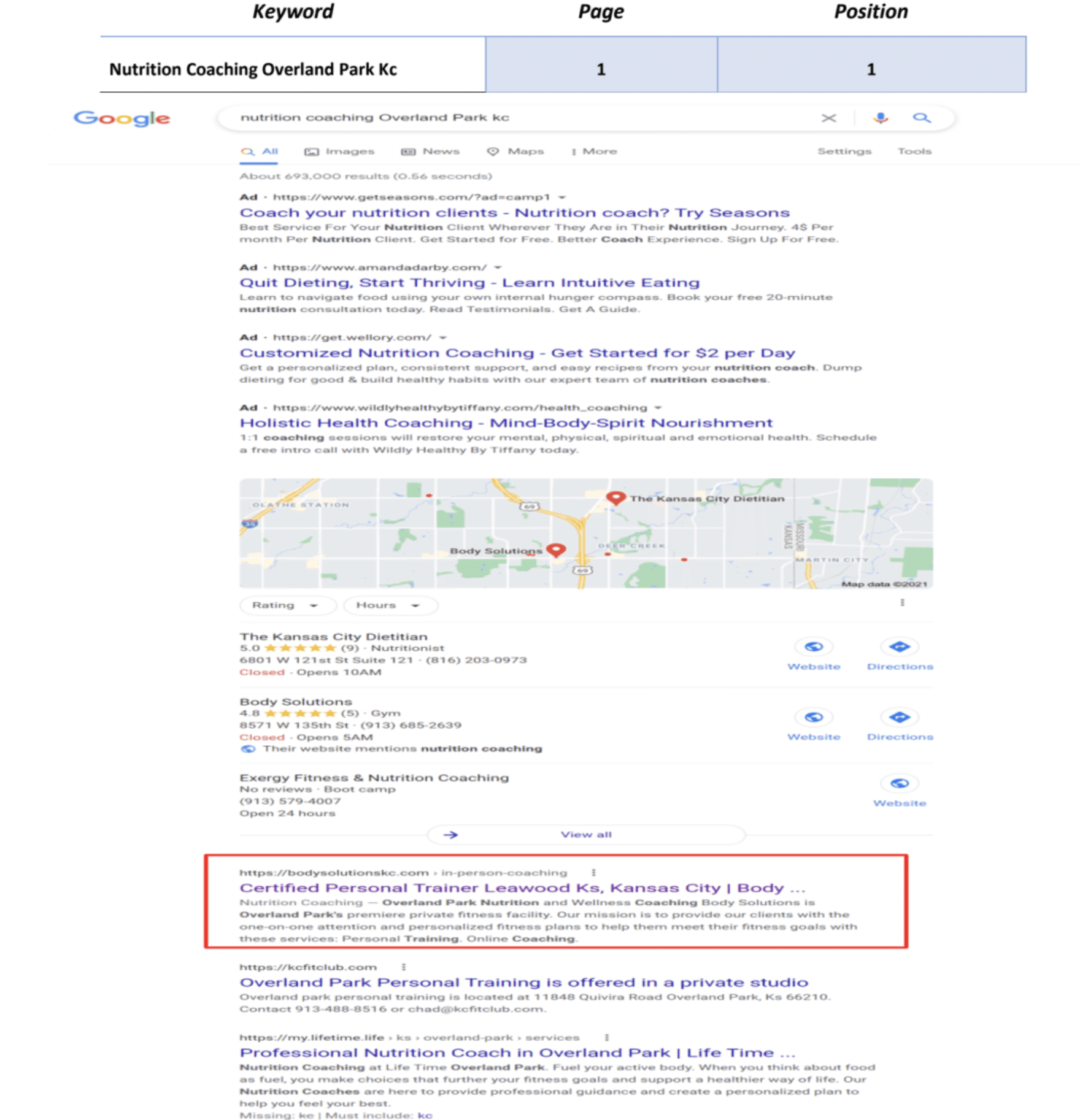Image resolution: width=1080 pixels, height=1120 pixels.
Task: Open the dropdown arrow on the amandadarby.com ad
Action: coord(498,267)
